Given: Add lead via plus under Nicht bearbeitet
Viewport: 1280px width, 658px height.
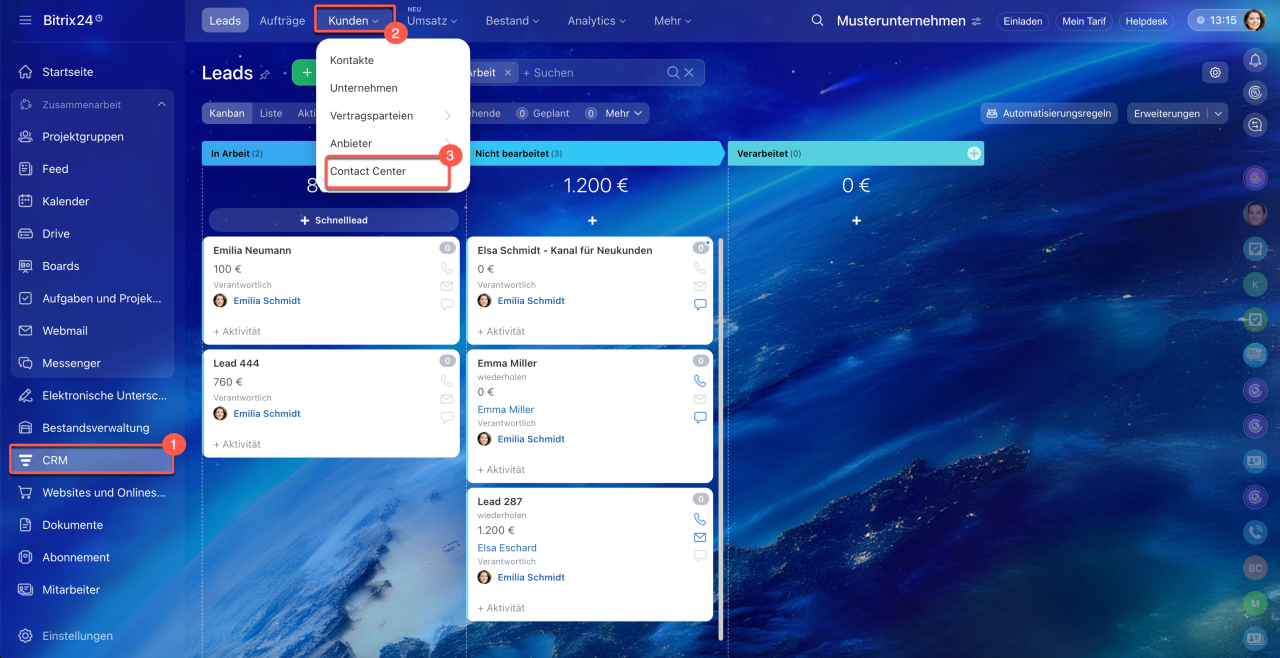Looking at the screenshot, I should coord(592,220).
